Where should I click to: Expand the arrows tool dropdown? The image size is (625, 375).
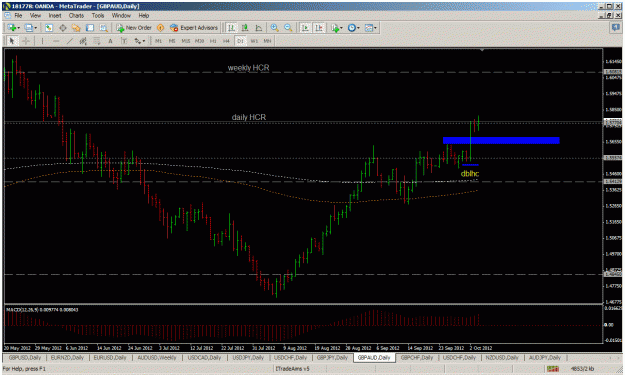(x=143, y=41)
